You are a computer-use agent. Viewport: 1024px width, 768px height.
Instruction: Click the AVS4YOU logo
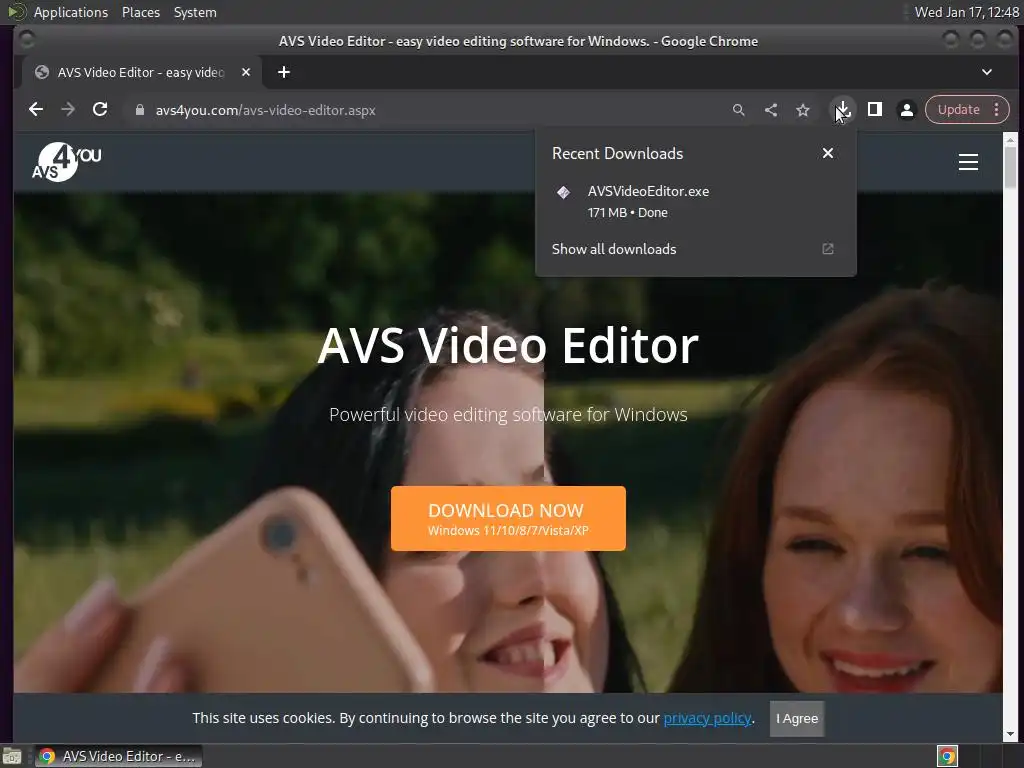point(67,162)
